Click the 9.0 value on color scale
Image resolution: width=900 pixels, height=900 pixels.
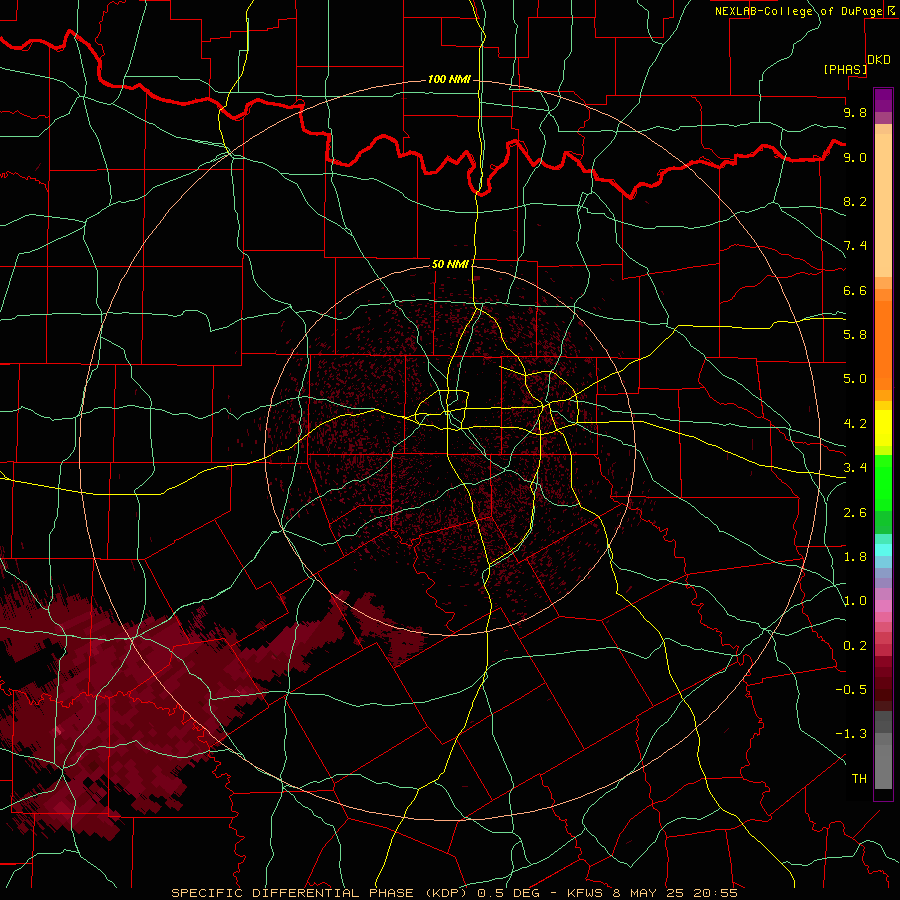tap(855, 157)
